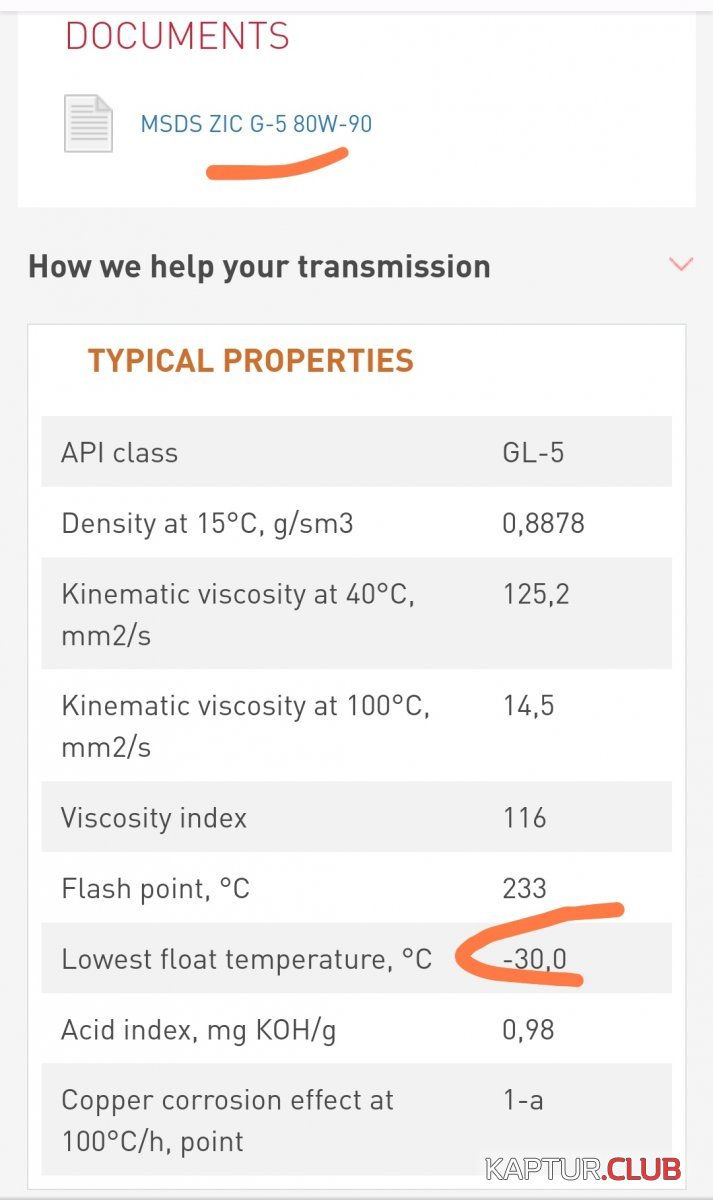Click the Acid index row label

198,1030
